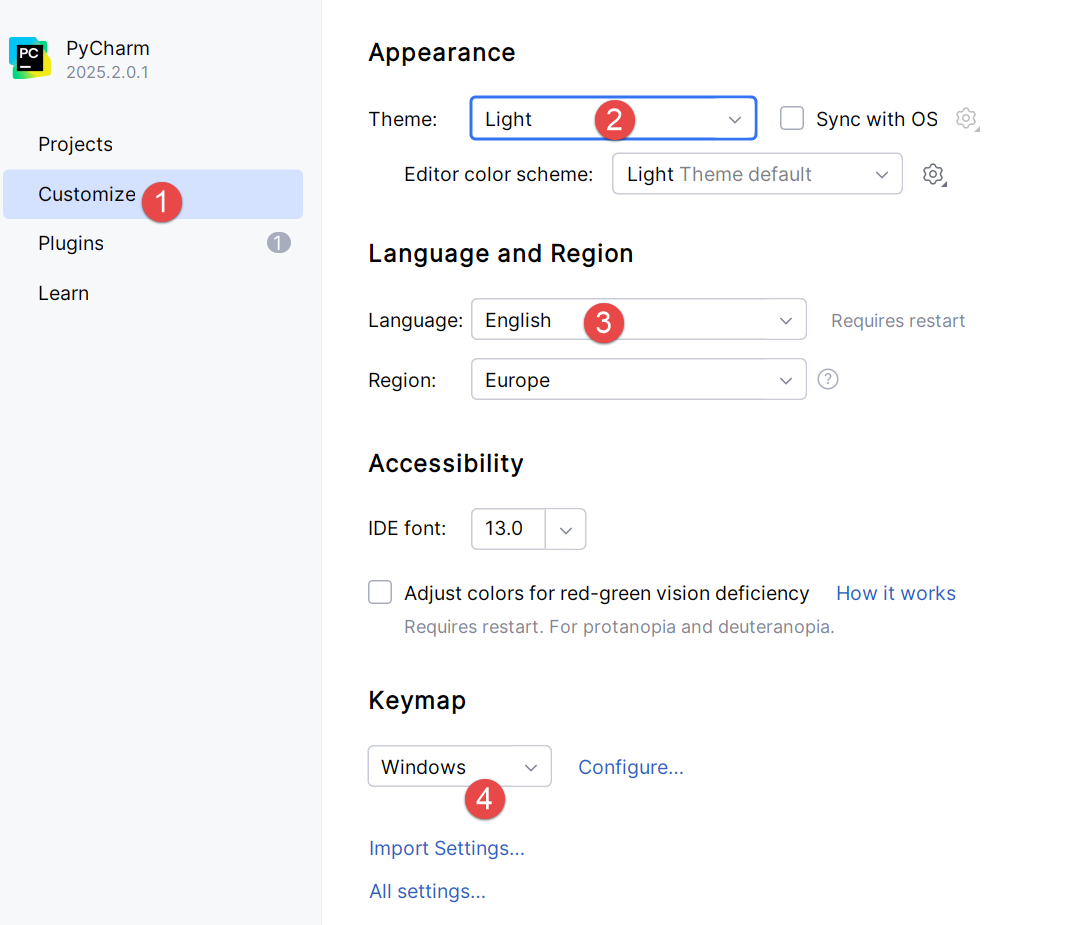Enable the Sync with OS checkbox
Screen dimensions: 1079x925
(792, 119)
